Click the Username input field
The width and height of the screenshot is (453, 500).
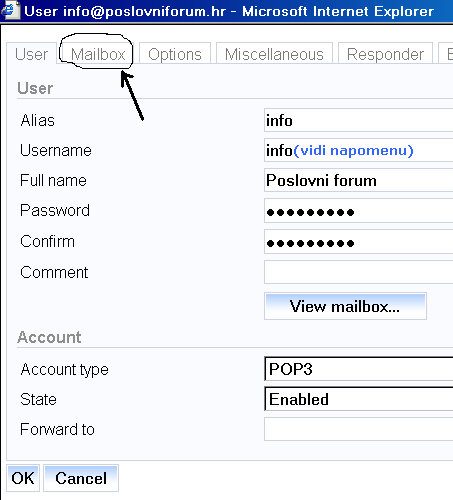tap(359, 150)
